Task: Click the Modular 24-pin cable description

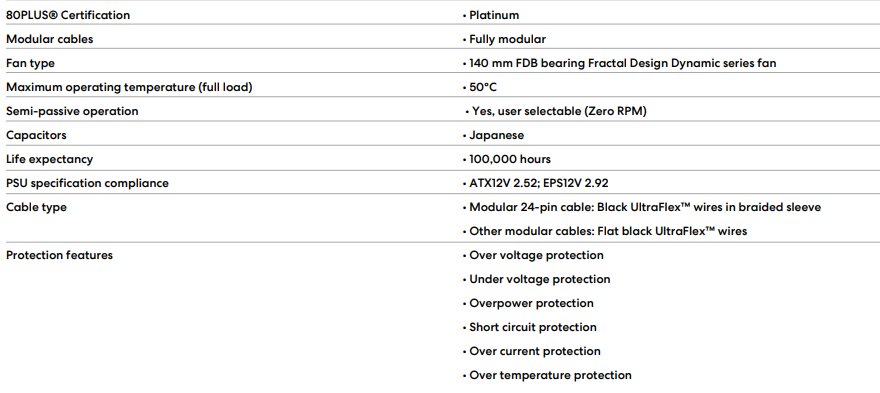Action: (645, 207)
